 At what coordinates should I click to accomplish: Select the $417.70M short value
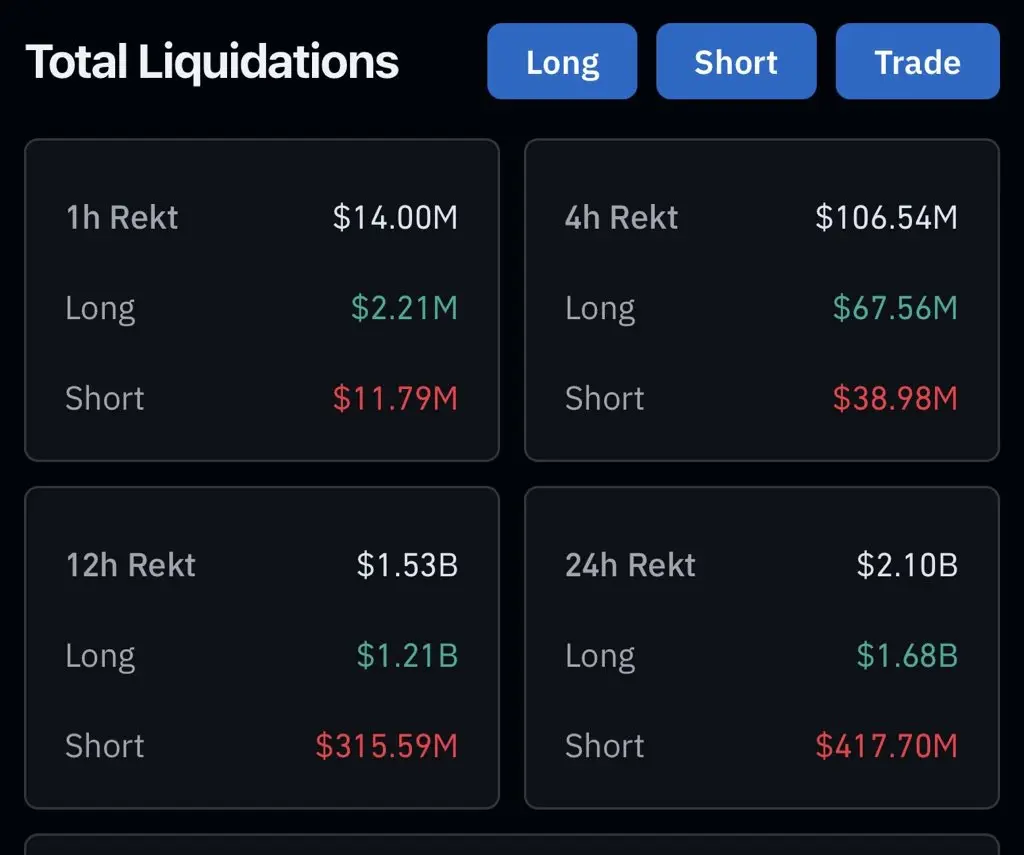point(886,746)
